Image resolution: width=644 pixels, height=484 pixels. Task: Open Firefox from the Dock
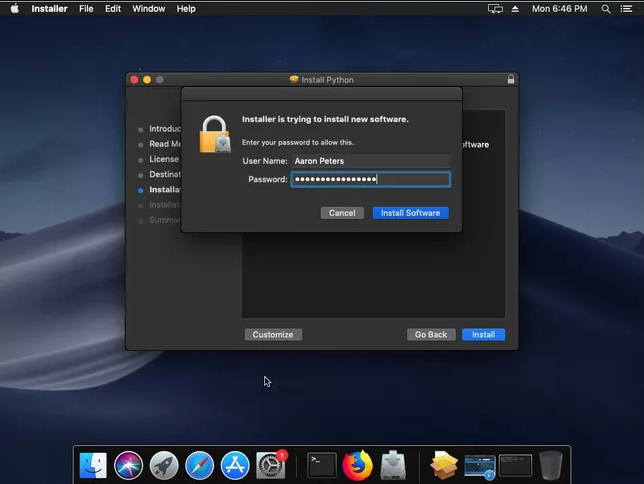coord(357,465)
